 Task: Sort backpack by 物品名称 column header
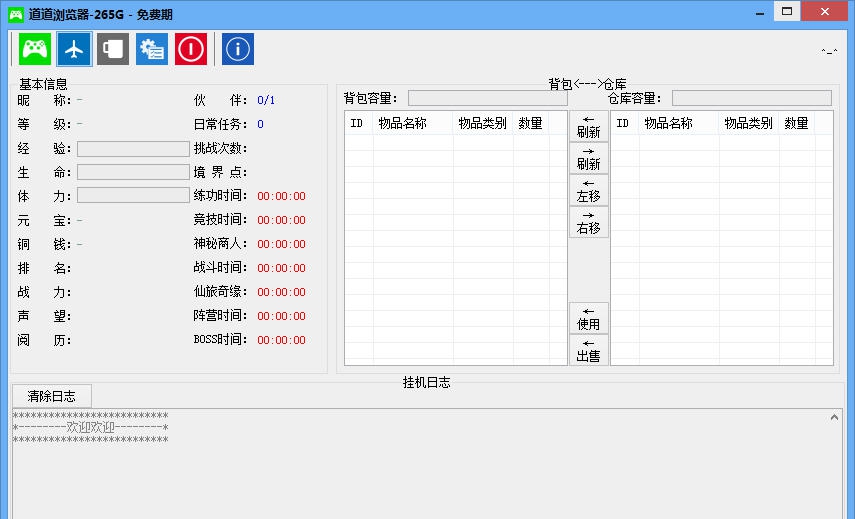tap(413, 123)
